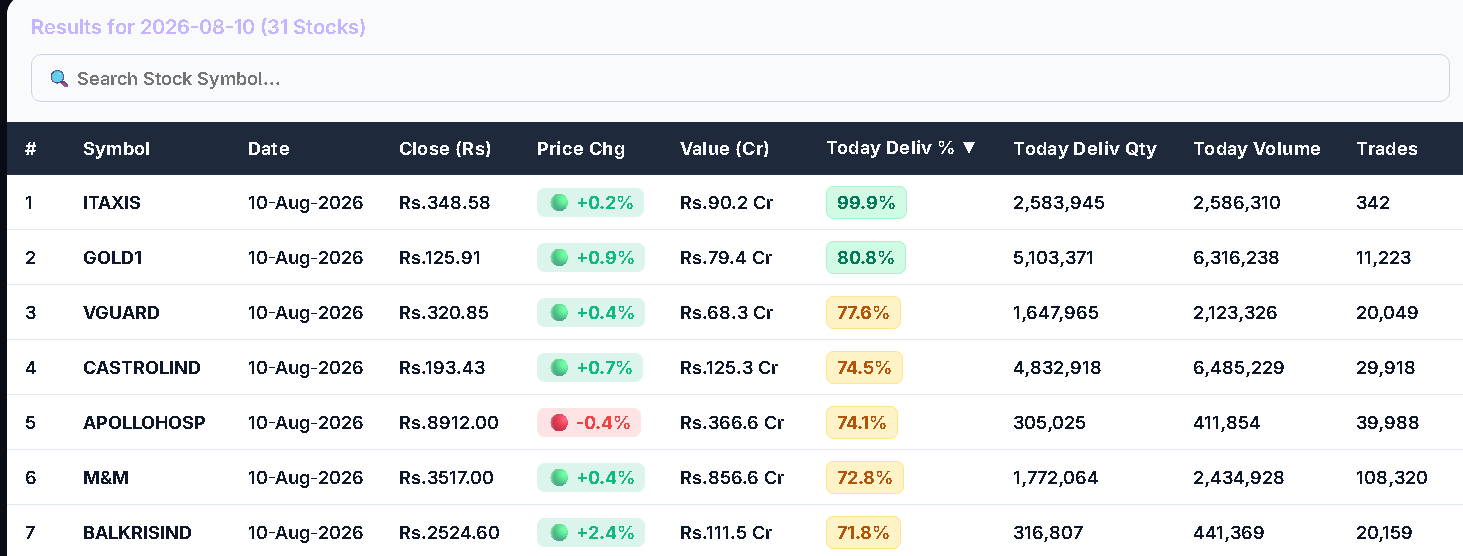Screen dimensions: 1463x556
Task: Click trades count 11,223
Action: (1384, 258)
